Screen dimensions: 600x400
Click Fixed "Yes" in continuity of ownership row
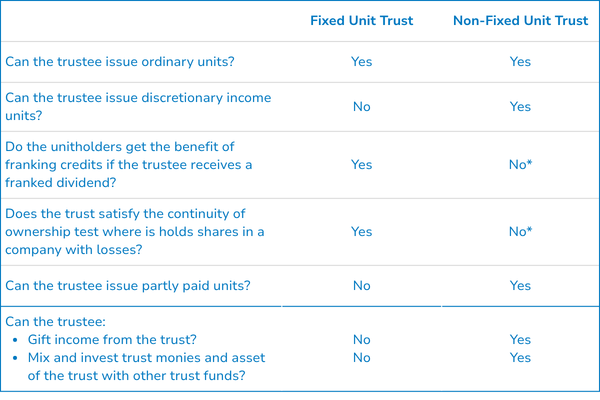point(362,232)
